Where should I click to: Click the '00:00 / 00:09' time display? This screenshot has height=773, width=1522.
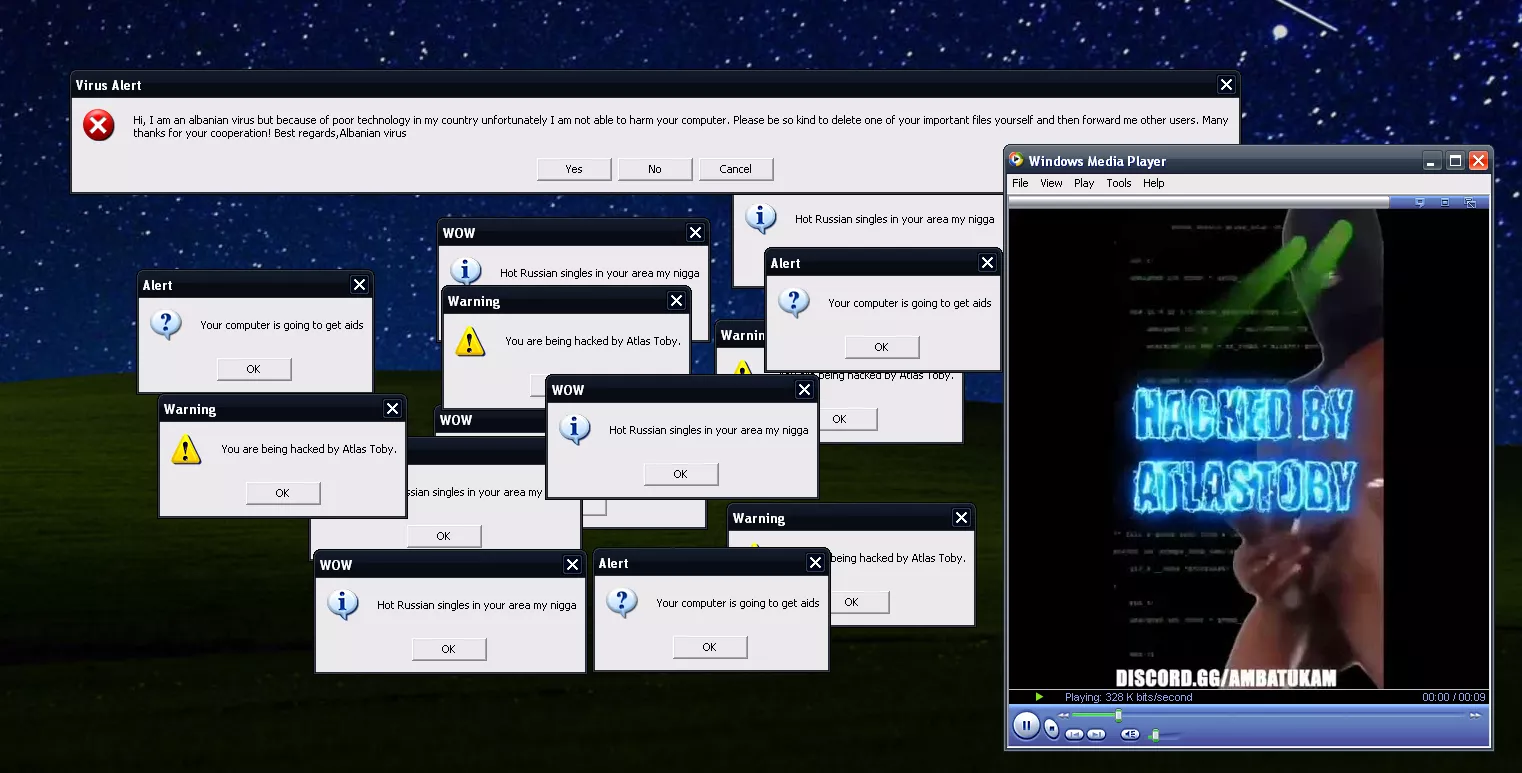(1454, 697)
